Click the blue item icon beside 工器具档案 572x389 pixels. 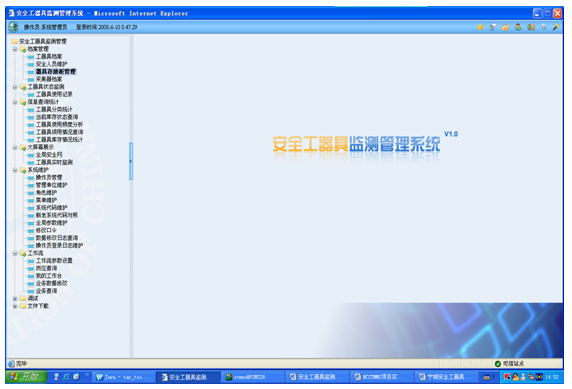[31, 57]
